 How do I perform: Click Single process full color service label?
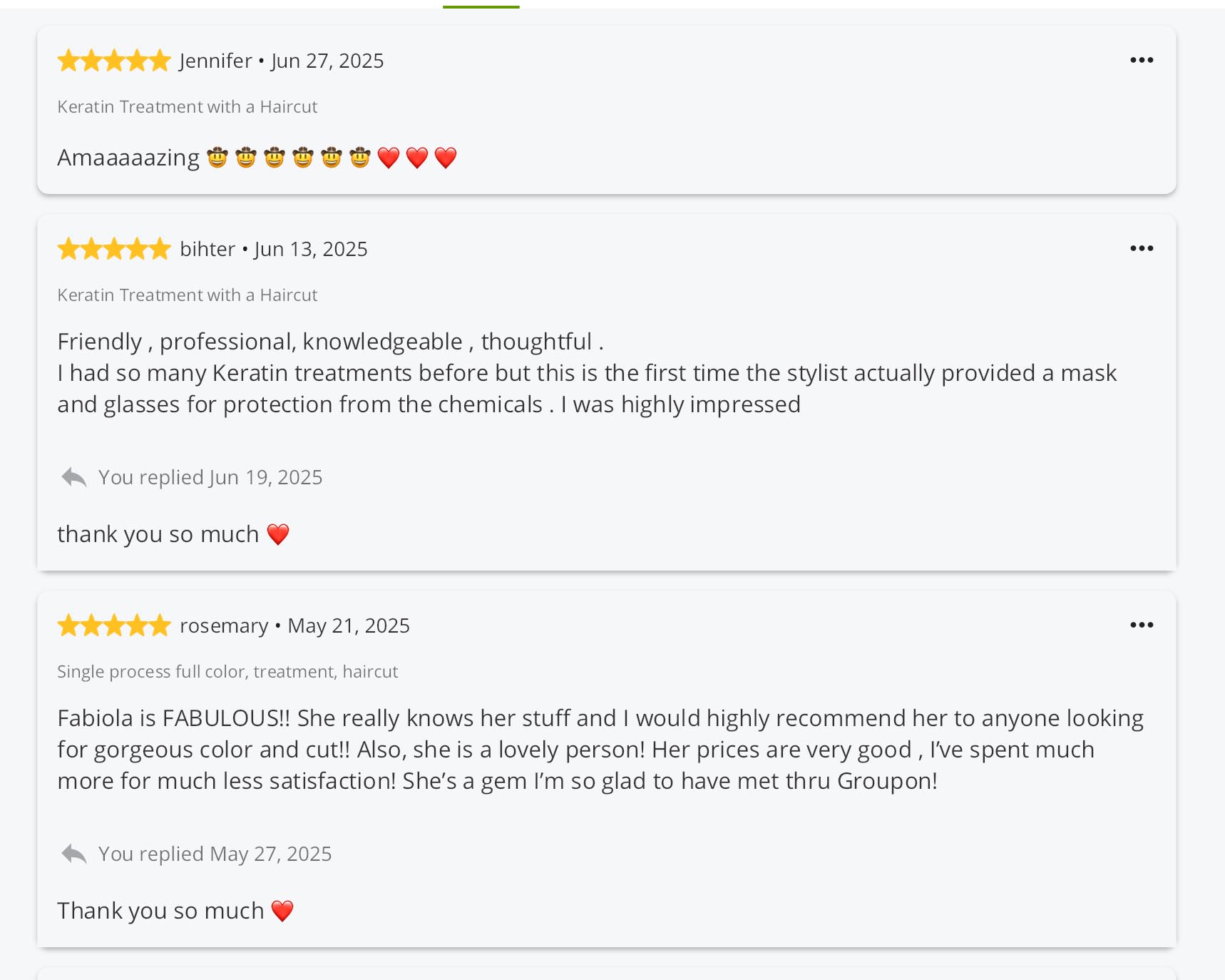[227, 672]
